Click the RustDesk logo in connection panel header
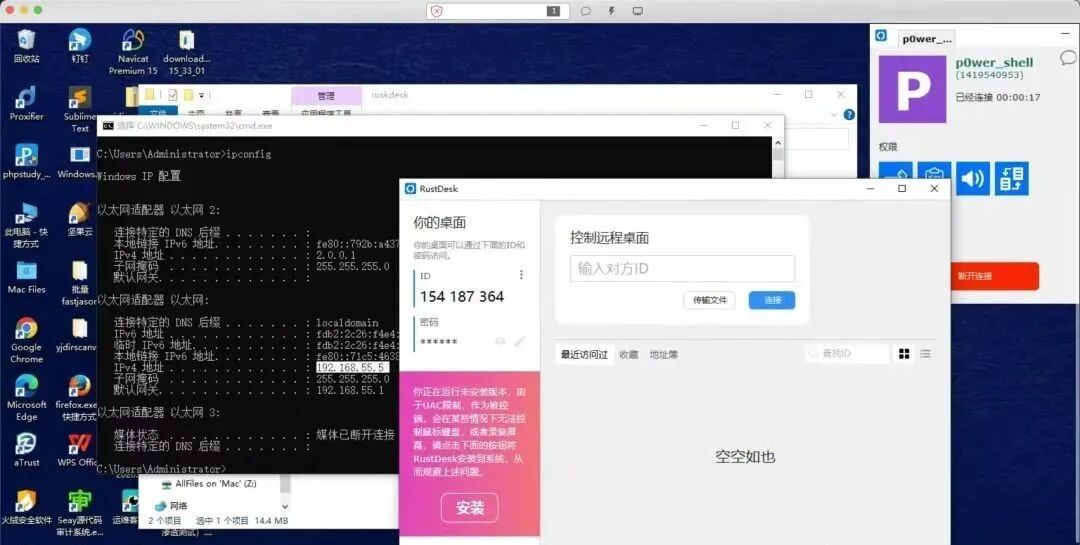This screenshot has width=1080, height=545. 881,36
